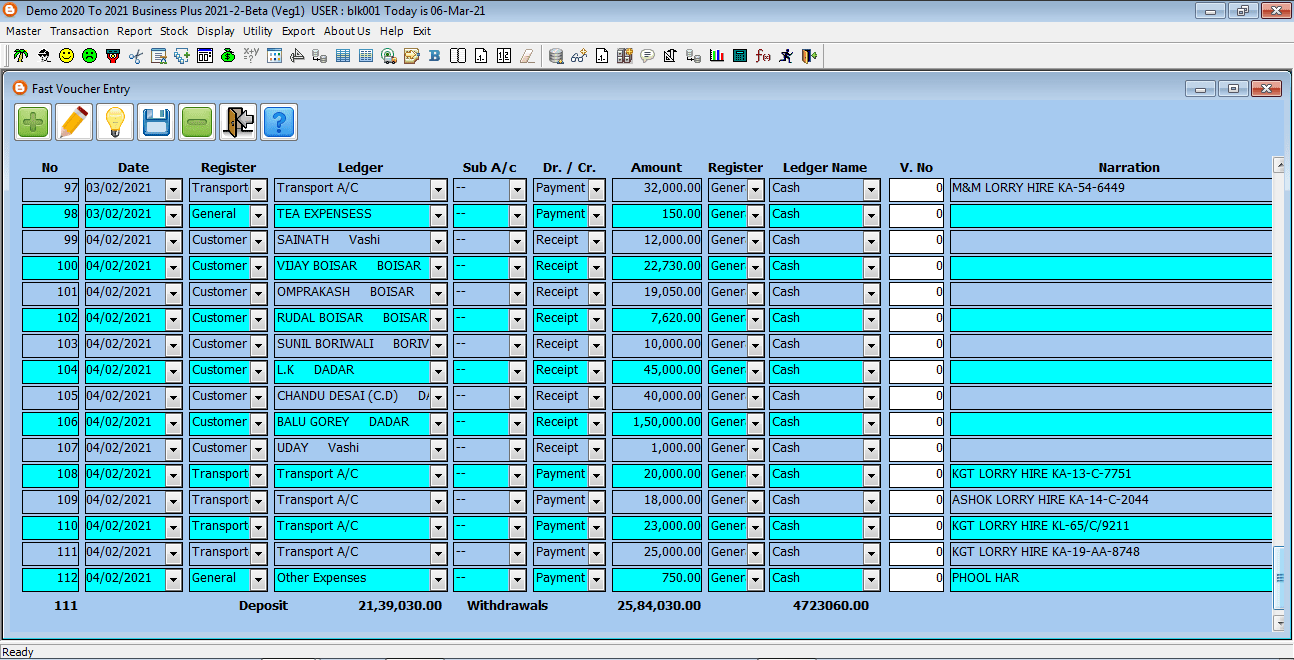The image size is (1294, 660).
Task: Click the bar chart icon in main toolbar
Action: click(716, 56)
